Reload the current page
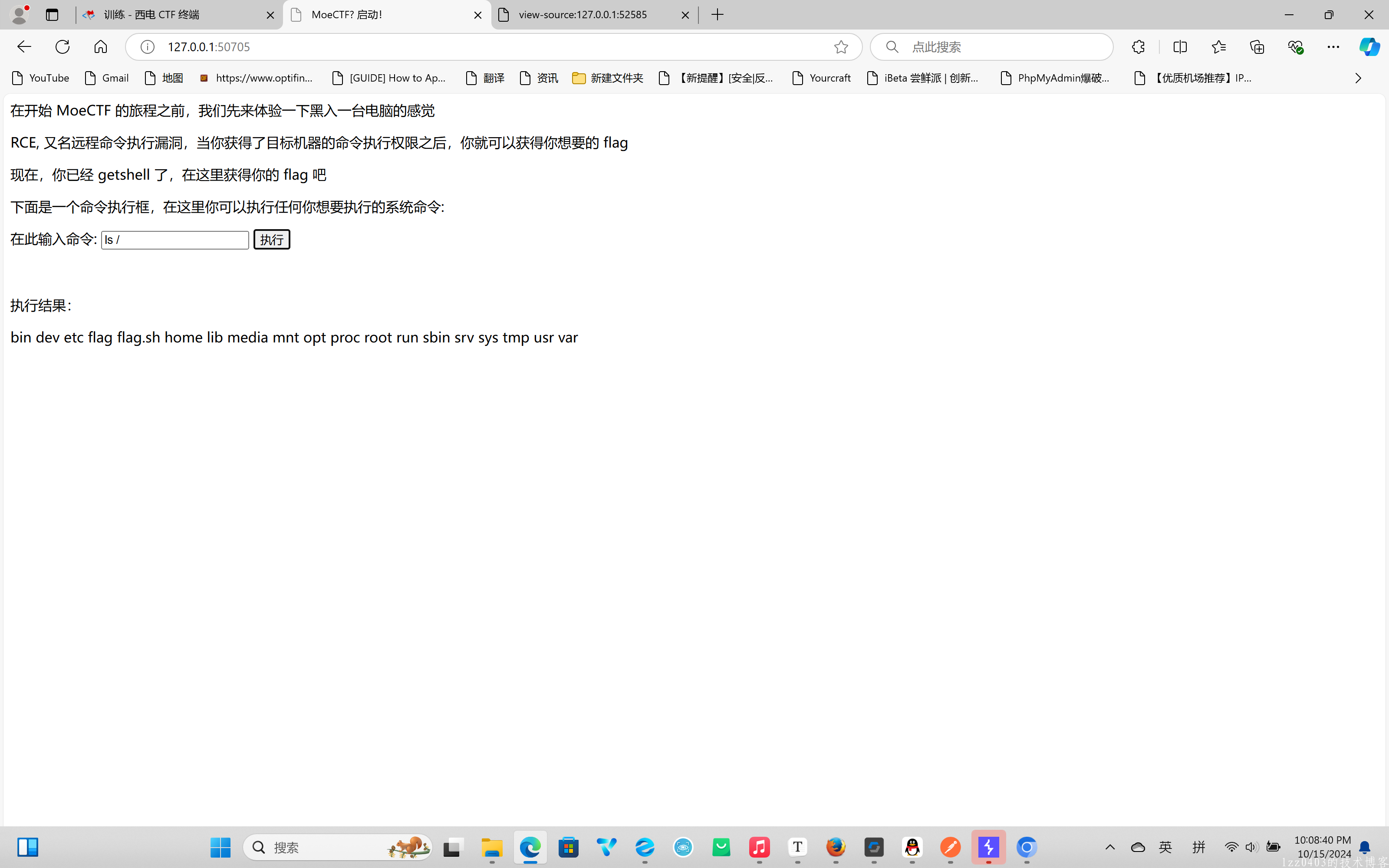The height and width of the screenshot is (868, 1389). tap(63, 46)
